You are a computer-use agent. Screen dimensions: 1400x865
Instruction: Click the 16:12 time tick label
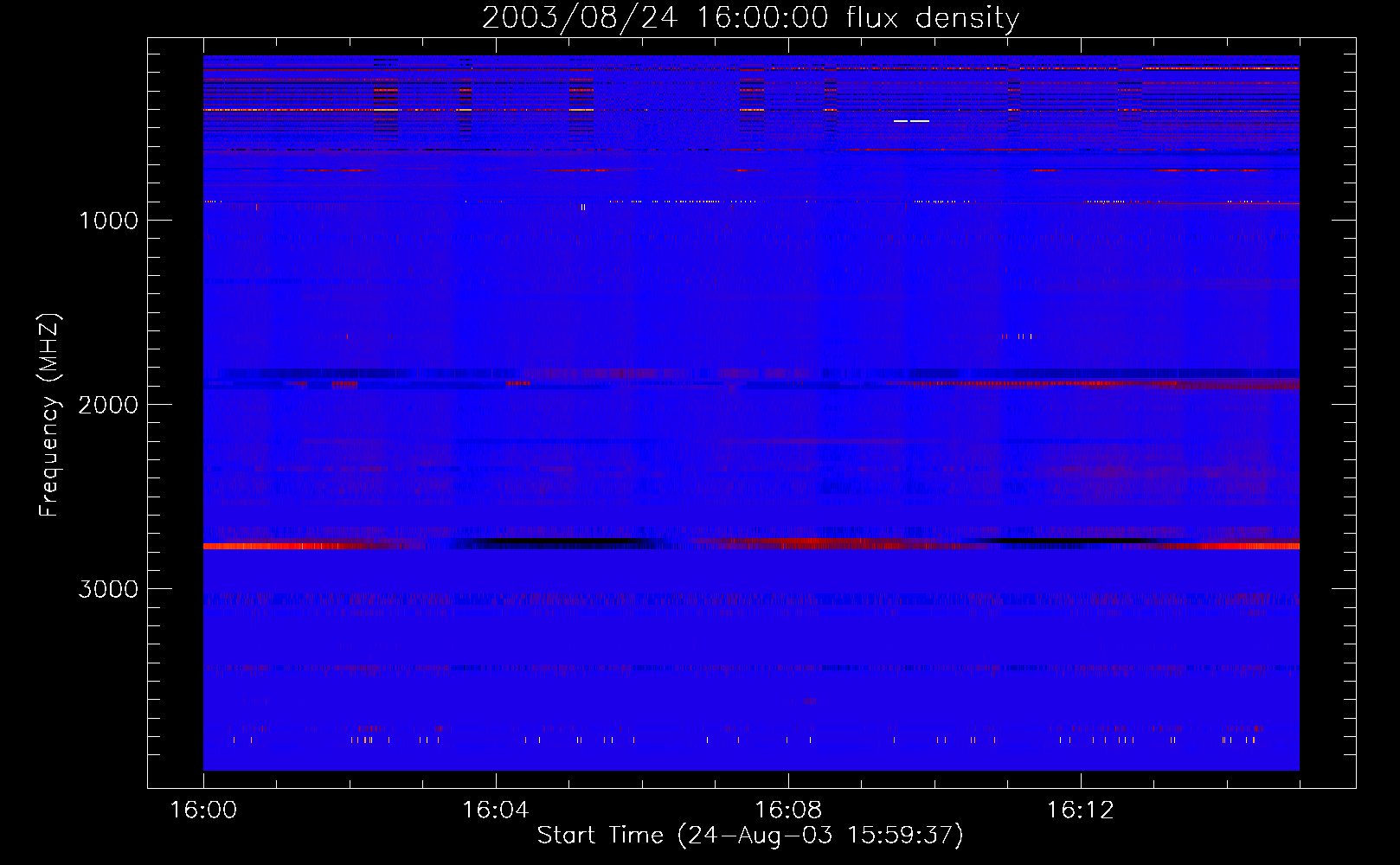point(1081,811)
